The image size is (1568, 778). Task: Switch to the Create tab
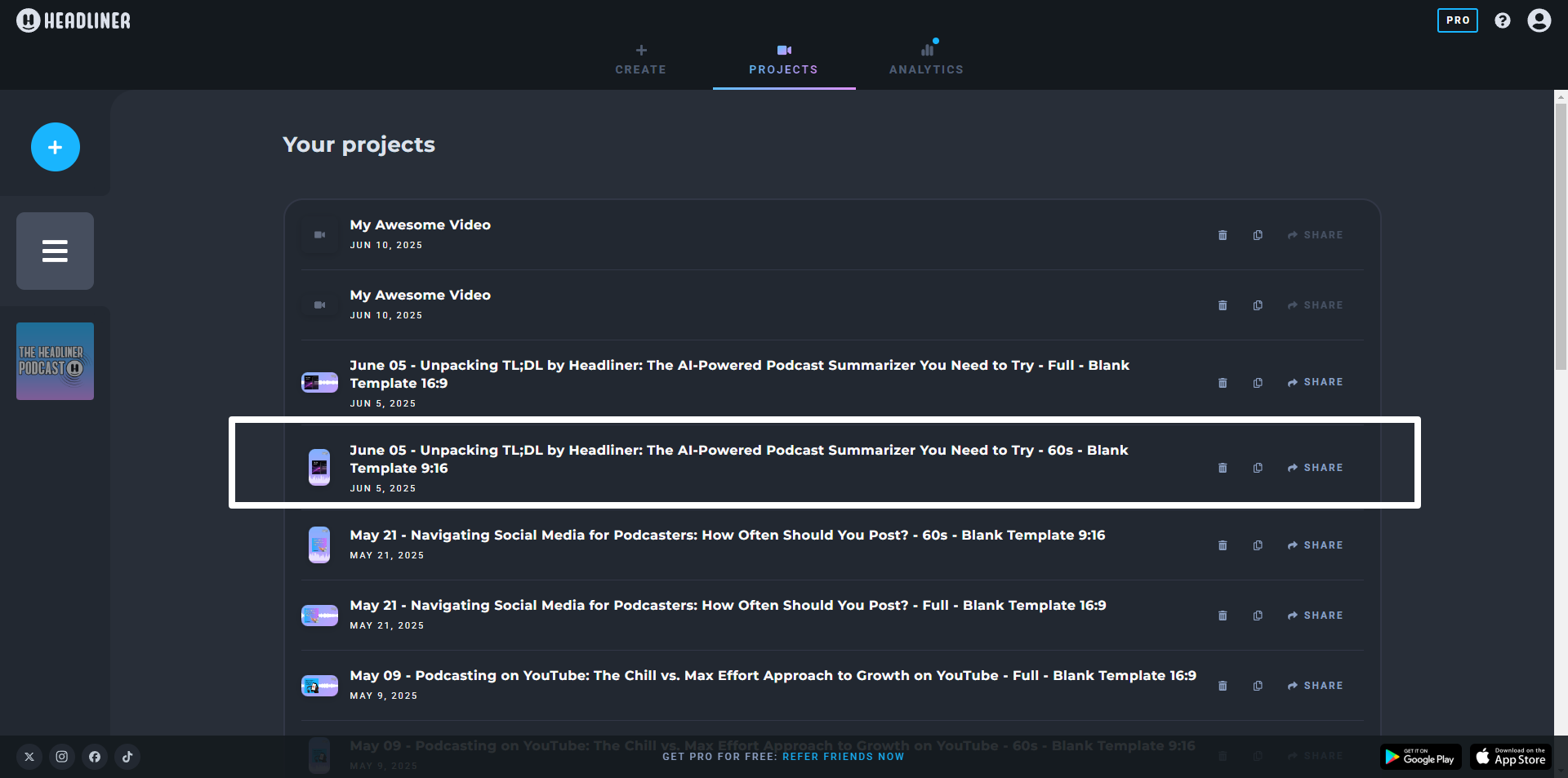640,60
